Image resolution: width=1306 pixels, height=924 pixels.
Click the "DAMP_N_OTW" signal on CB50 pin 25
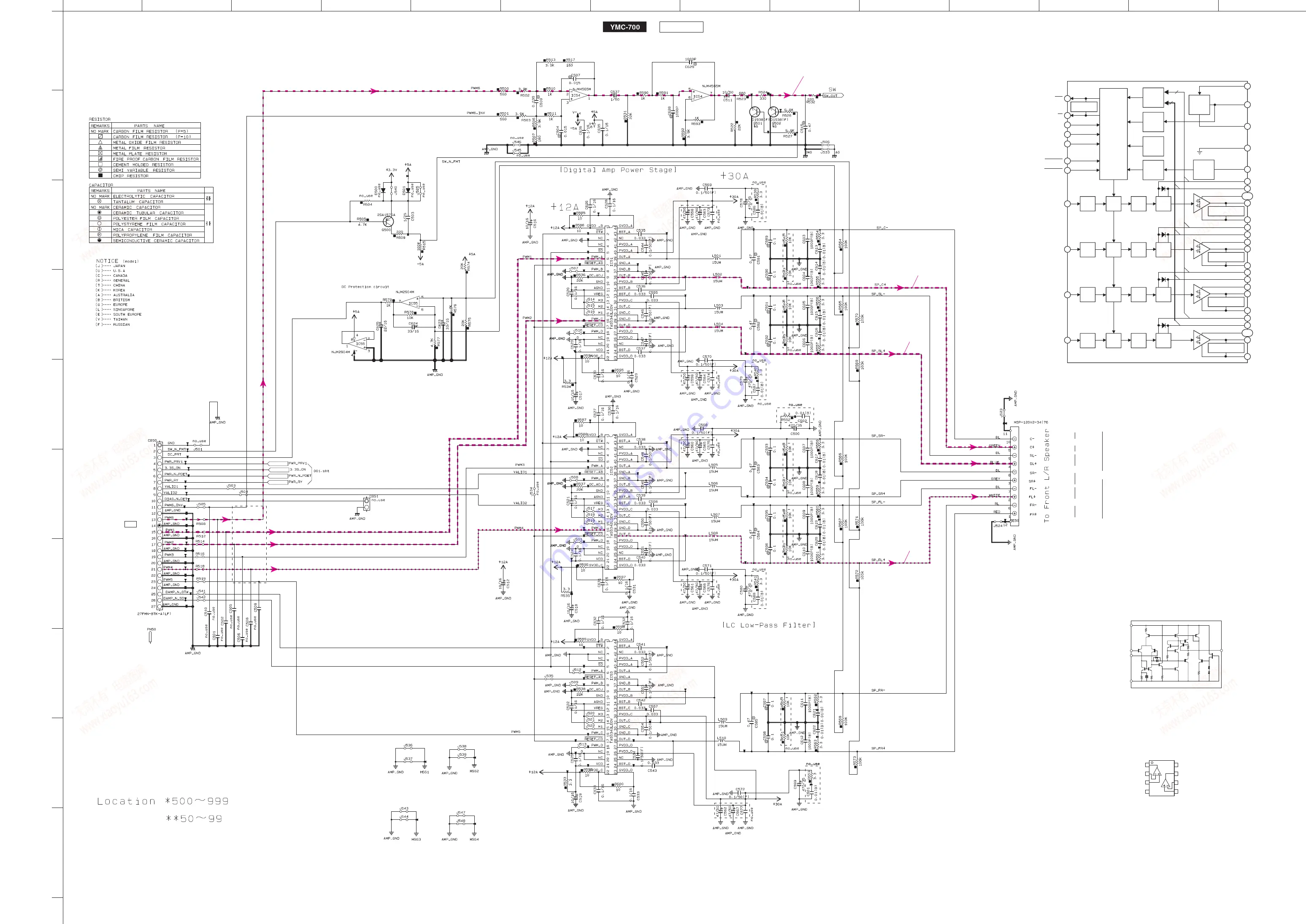pos(177,592)
